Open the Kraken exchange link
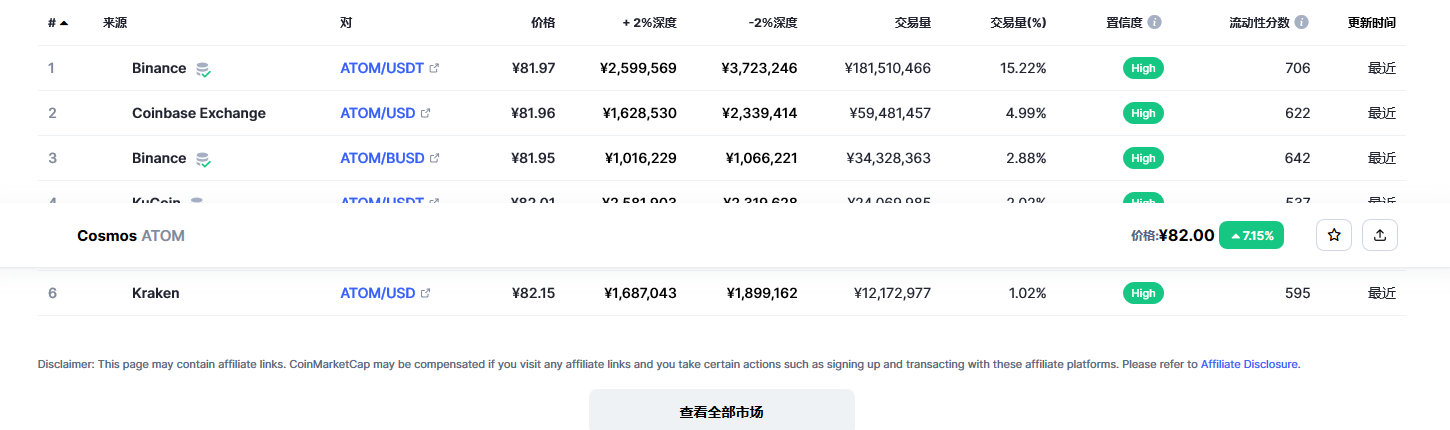Image resolution: width=1450 pixels, height=430 pixels. [x=155, y=293]
